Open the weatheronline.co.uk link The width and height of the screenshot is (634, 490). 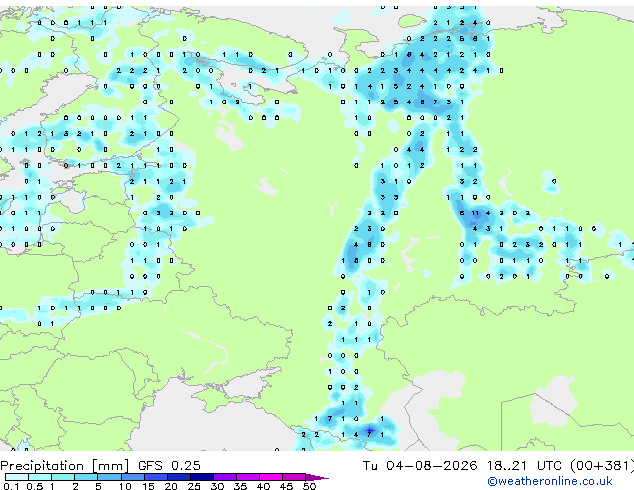pyautogui.click(x=550, y=481)
